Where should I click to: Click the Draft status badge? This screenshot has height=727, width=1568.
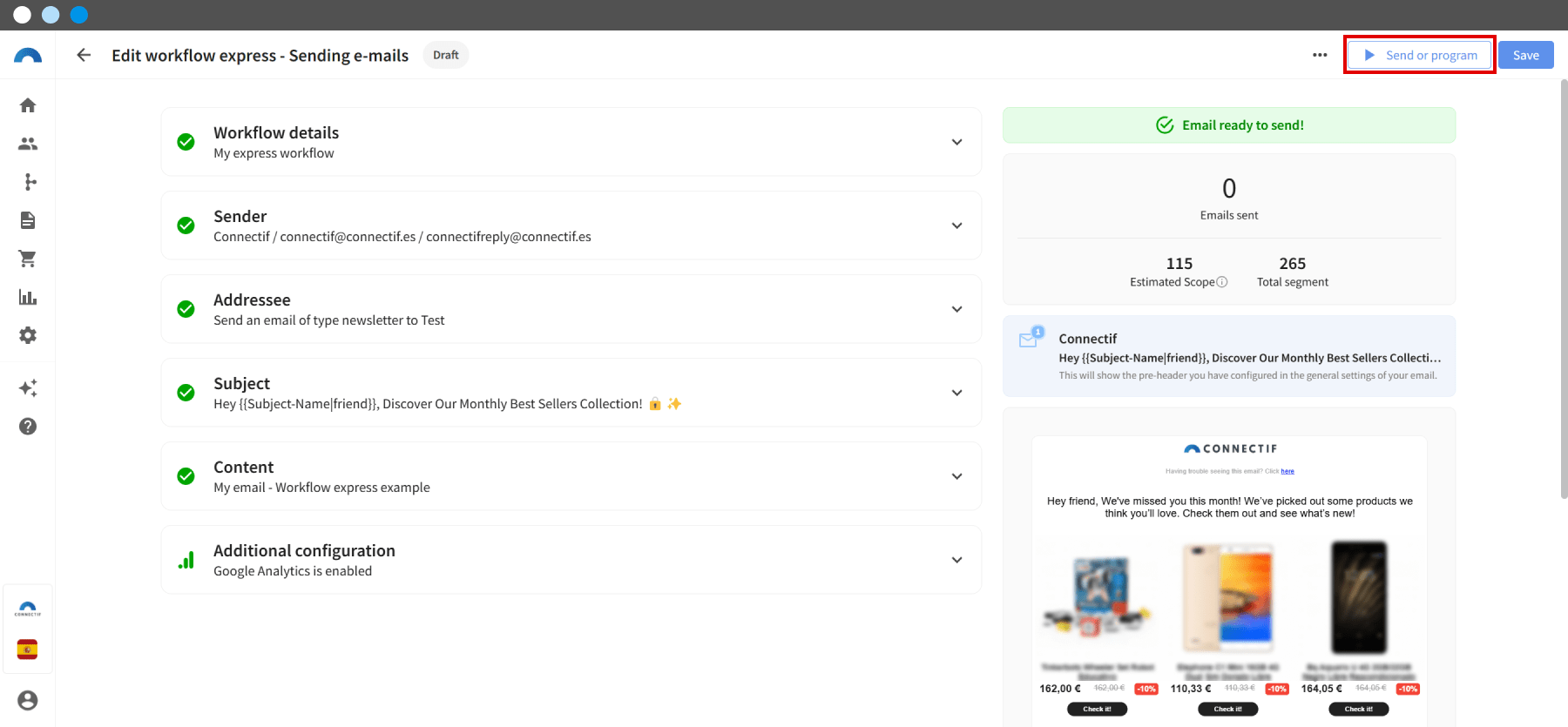[x=446, y=55]
